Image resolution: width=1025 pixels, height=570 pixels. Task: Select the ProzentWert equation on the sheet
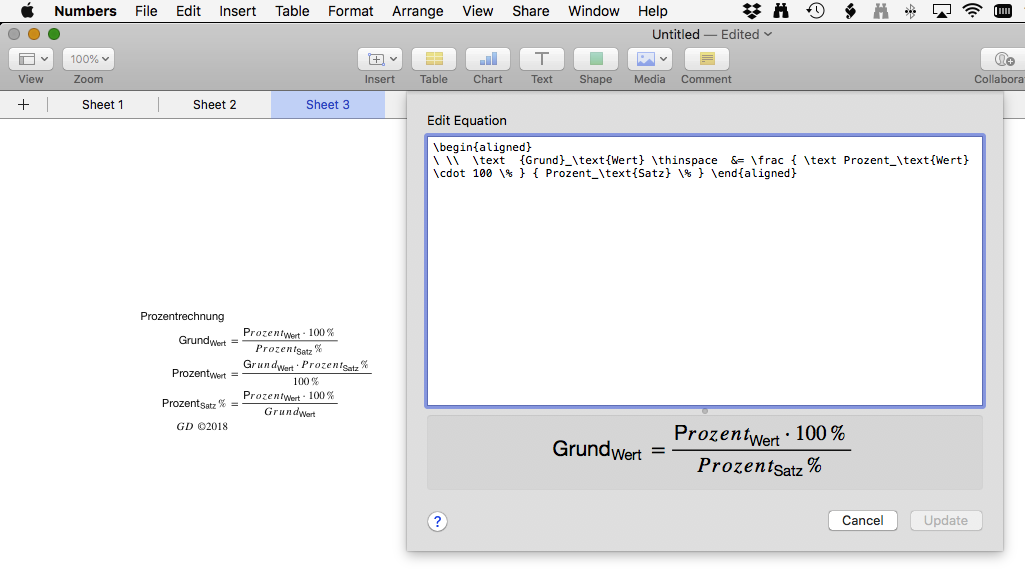coord(272,373)
